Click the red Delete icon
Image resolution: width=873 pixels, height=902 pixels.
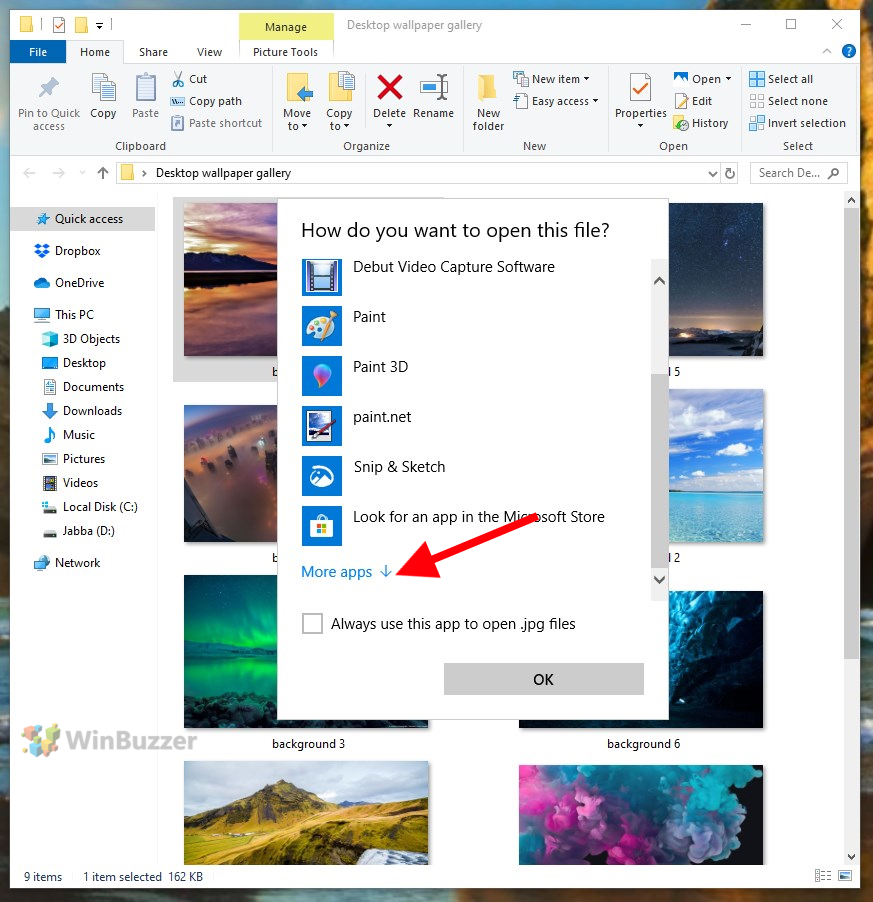point(389,87)
